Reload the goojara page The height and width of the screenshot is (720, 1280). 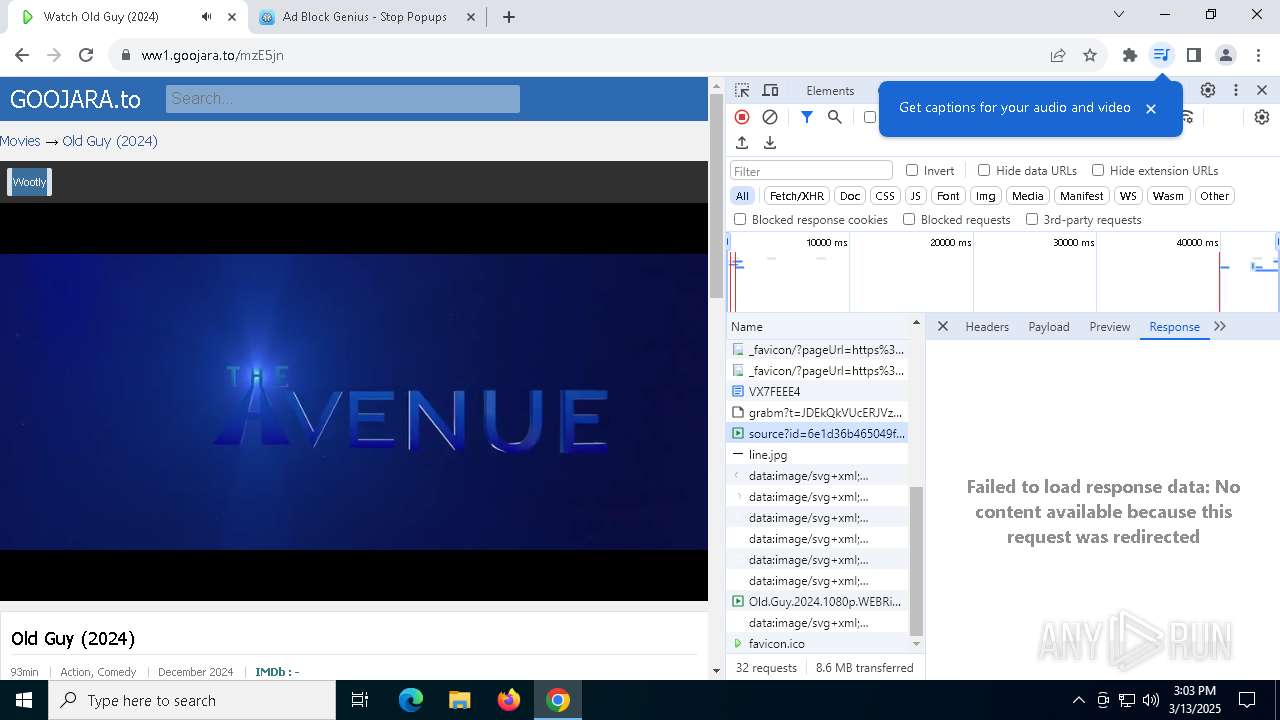coord(86,55)
